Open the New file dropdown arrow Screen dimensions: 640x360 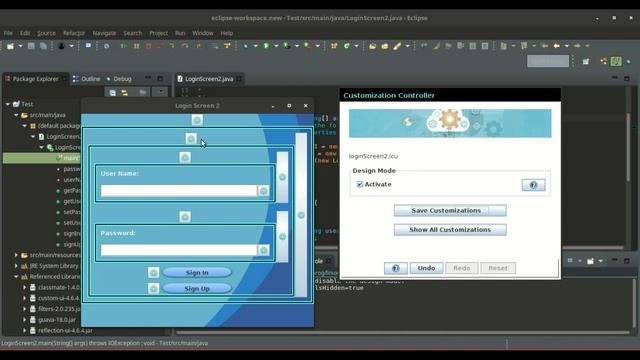(20, 46)
